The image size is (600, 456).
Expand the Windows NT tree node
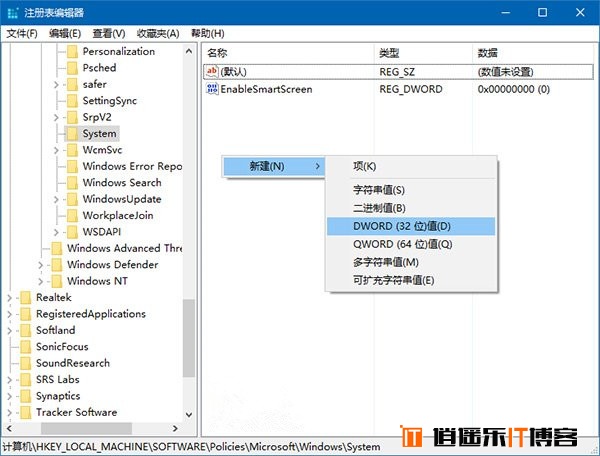41,282
